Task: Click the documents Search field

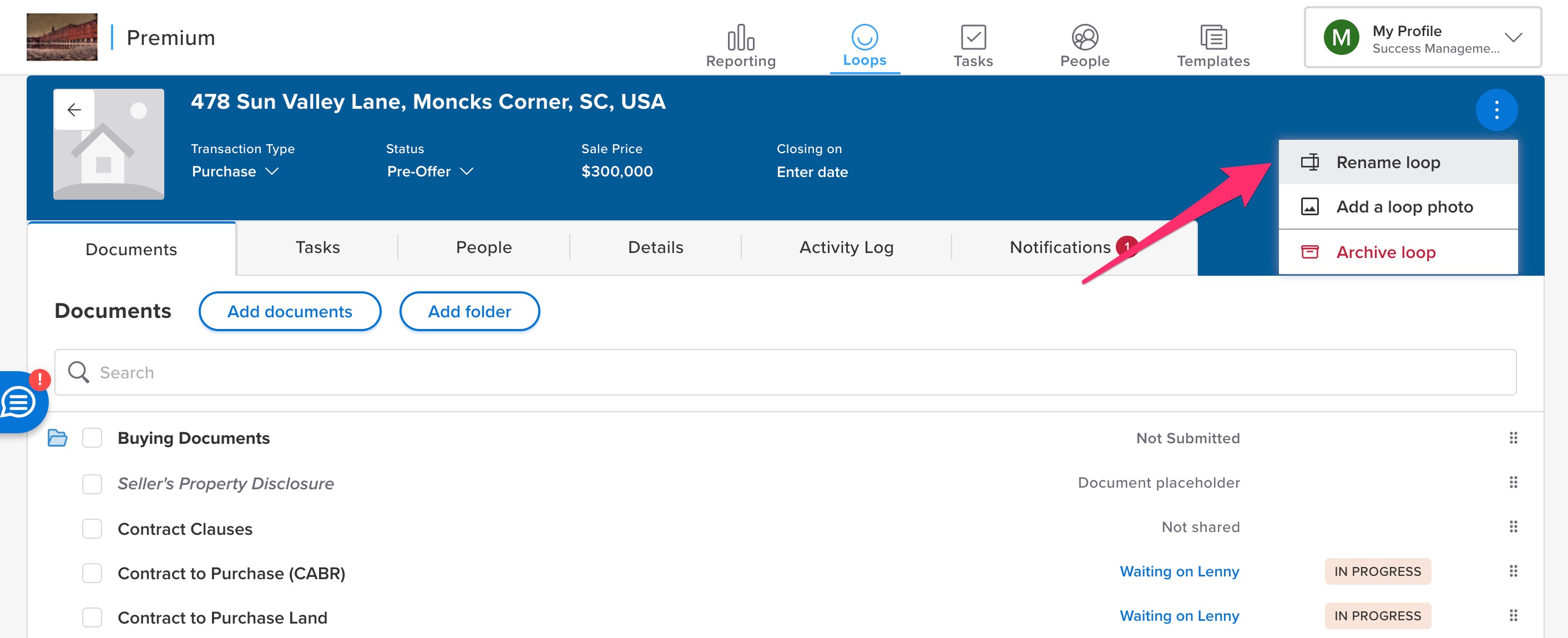Action: 785,372
